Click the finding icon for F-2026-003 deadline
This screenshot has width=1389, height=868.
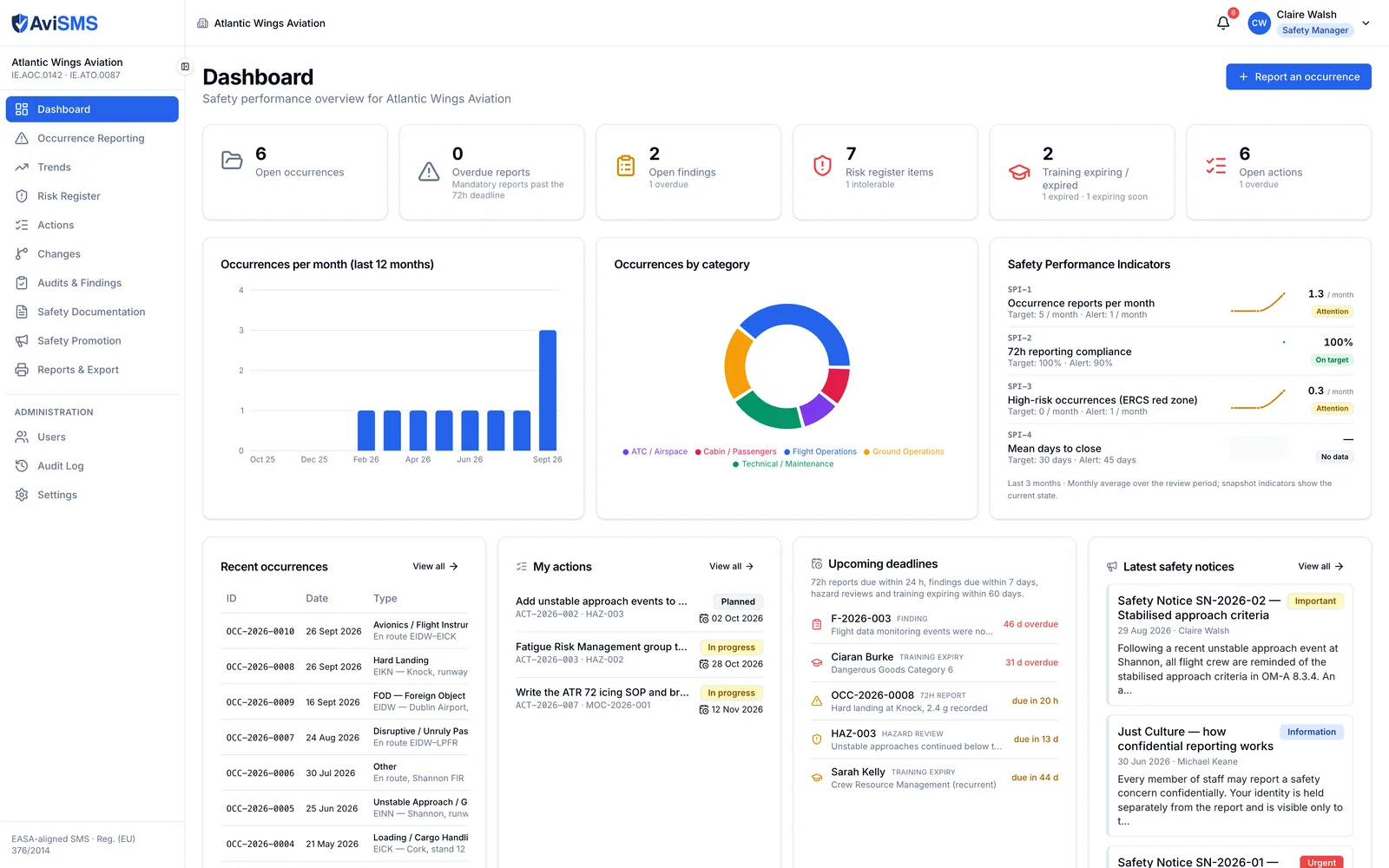click(x=817, y=624)
